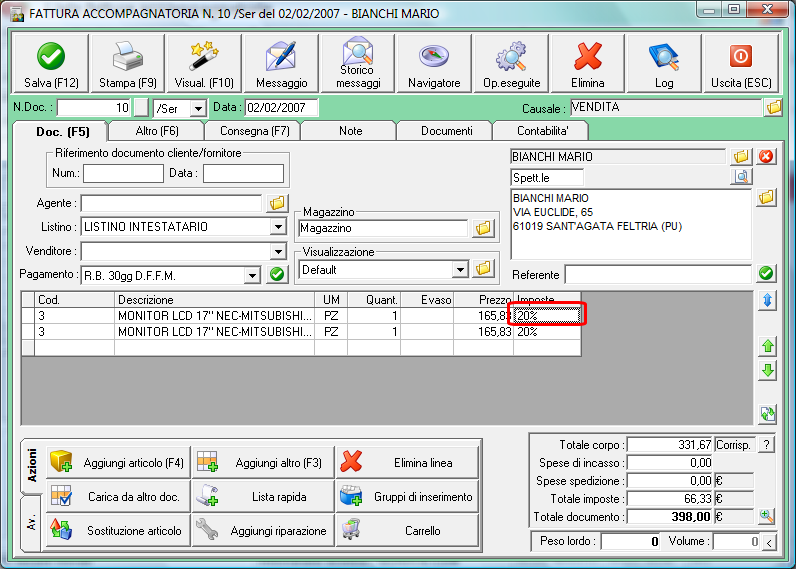Click Sostituzione articolo

pos(118,530)
